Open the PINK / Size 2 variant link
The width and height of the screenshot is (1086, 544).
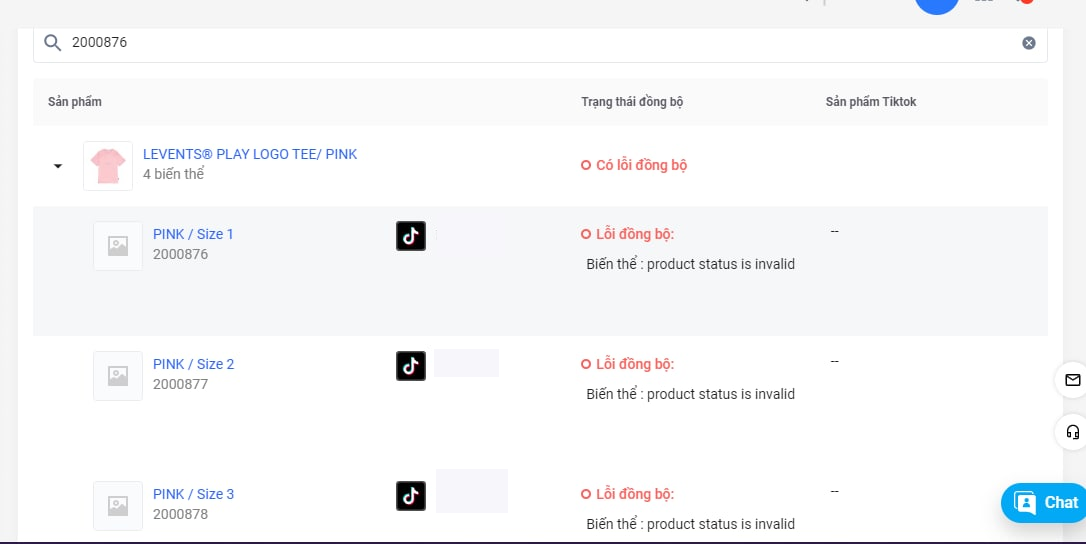(193, 364)
